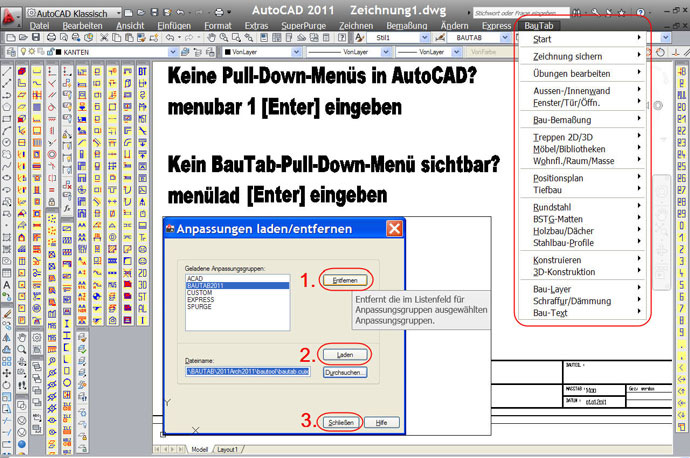Open the Layer Properties Manager icon
The image size is (690, 458).
pyautogui.click(x=11, y=52)
